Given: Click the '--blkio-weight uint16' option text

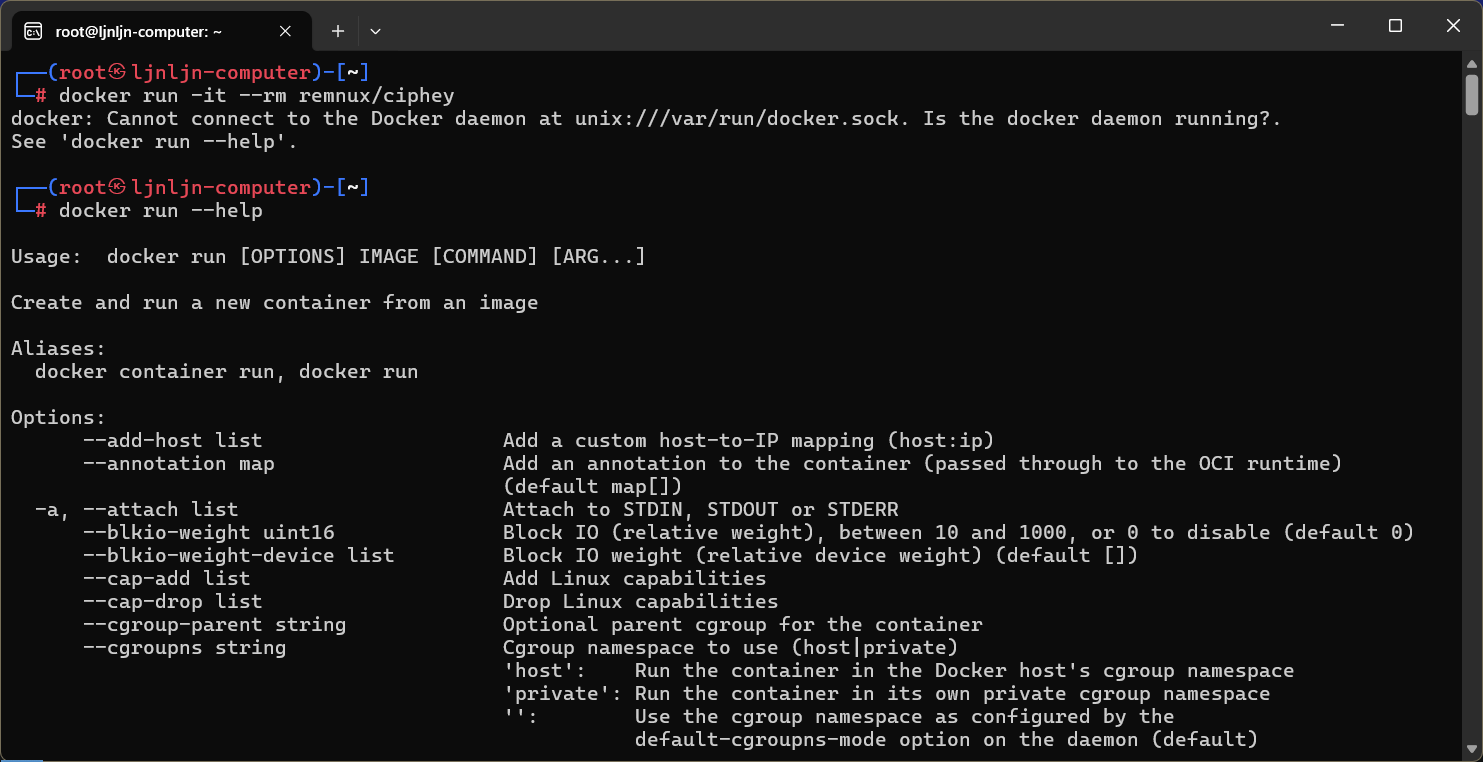Looking at the screenshot, I should click(208, 532).
